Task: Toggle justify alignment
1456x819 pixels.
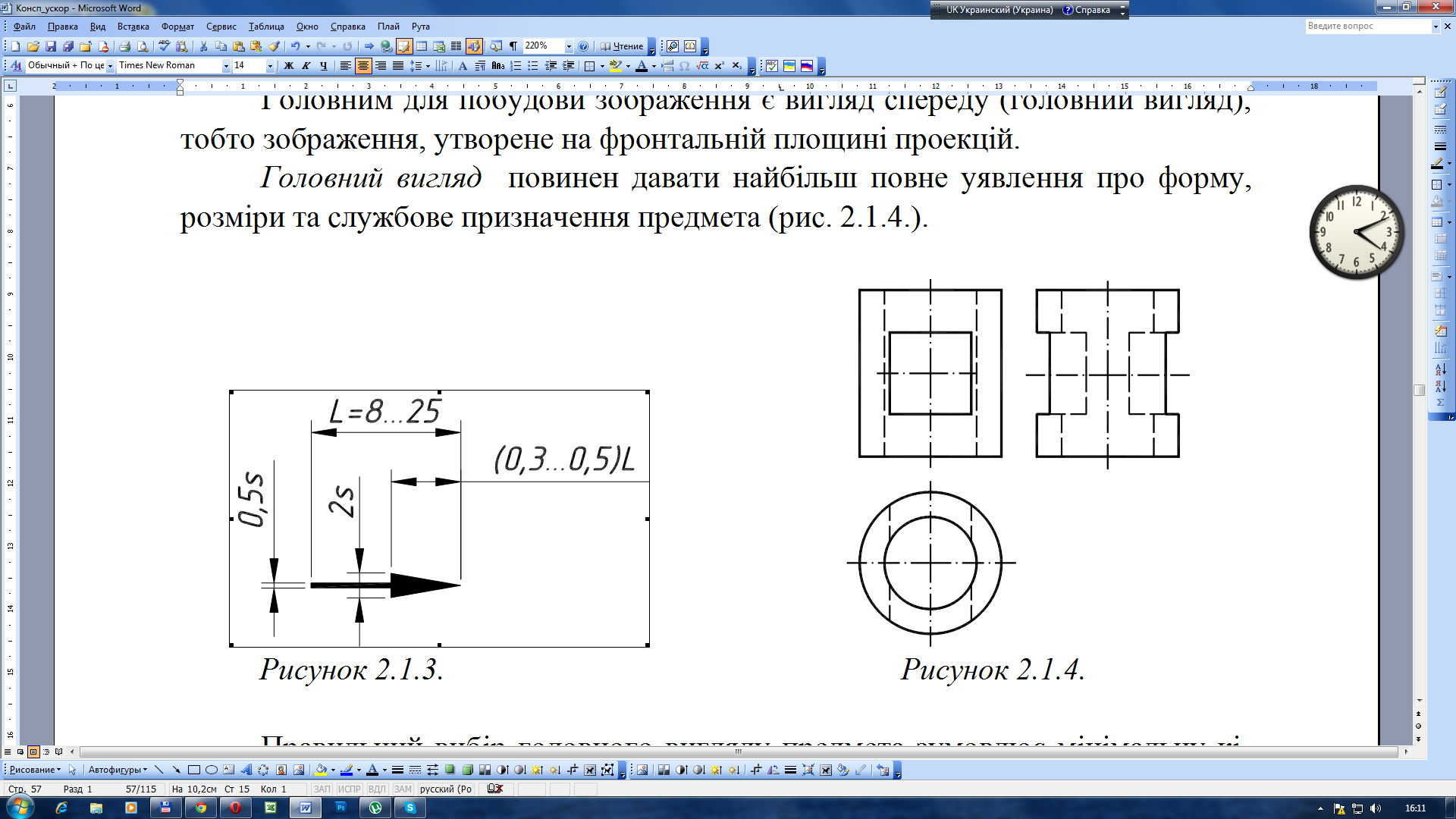Action: [x=397, y=66]
